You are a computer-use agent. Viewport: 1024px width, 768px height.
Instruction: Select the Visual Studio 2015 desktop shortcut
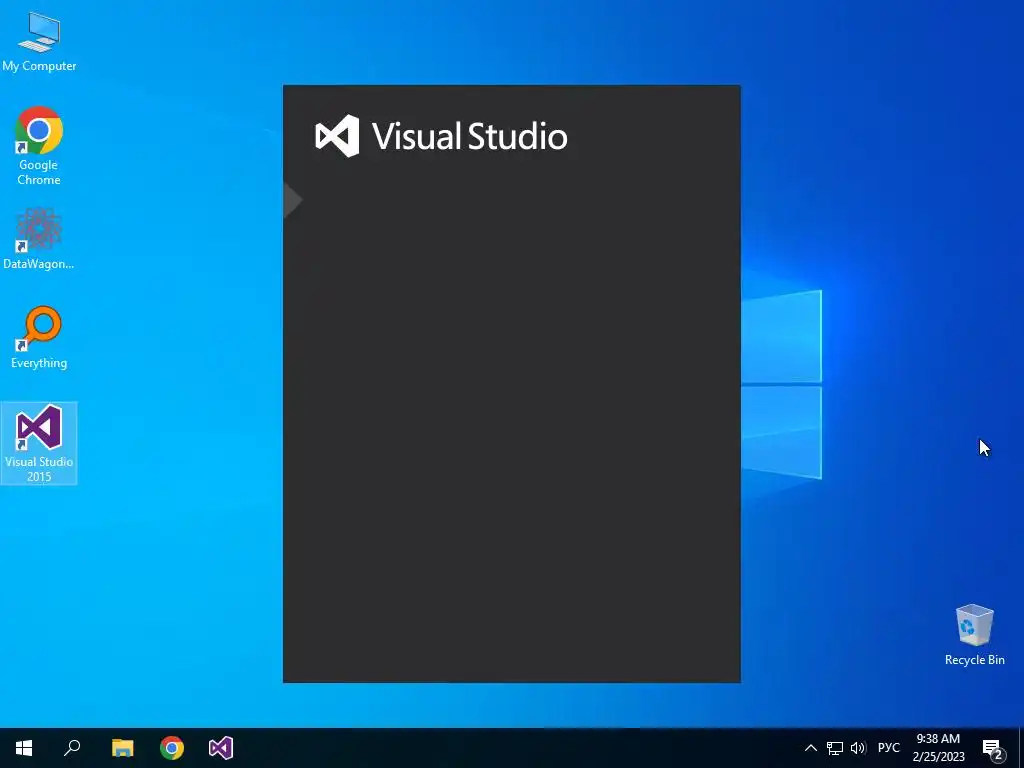click(39, 443)
